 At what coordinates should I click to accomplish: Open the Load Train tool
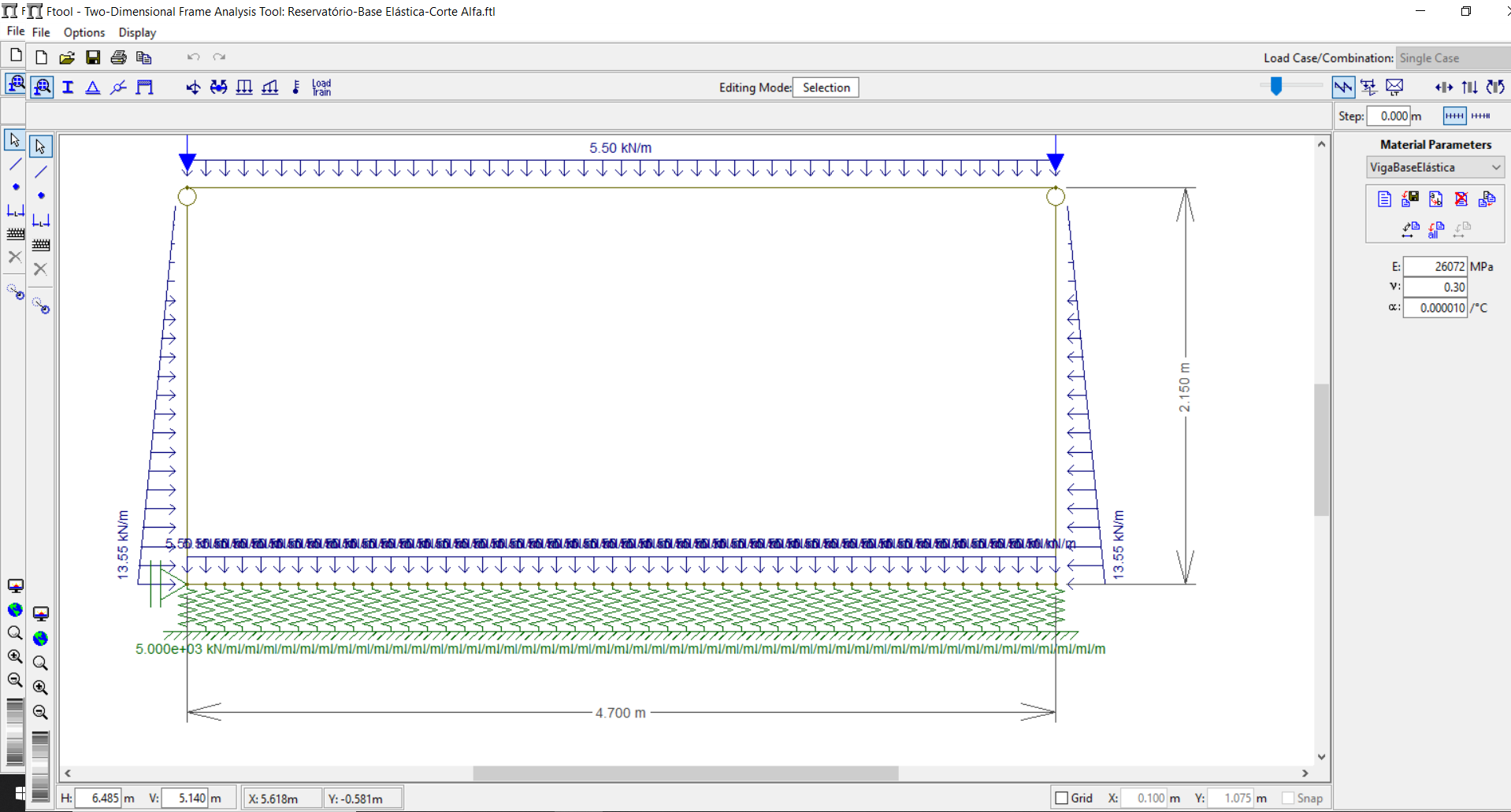(321, 87)
